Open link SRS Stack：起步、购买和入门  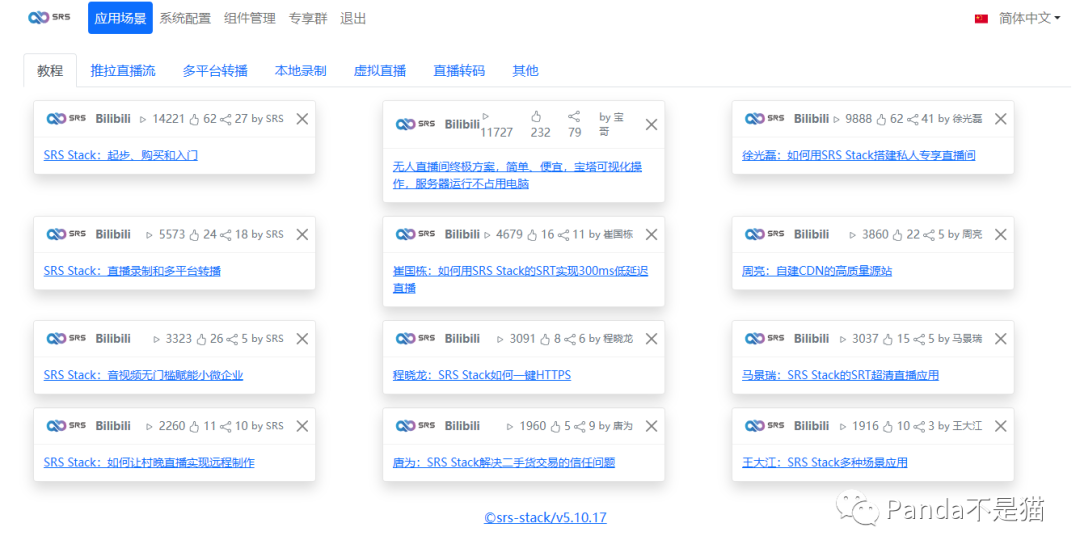(121, 155)
